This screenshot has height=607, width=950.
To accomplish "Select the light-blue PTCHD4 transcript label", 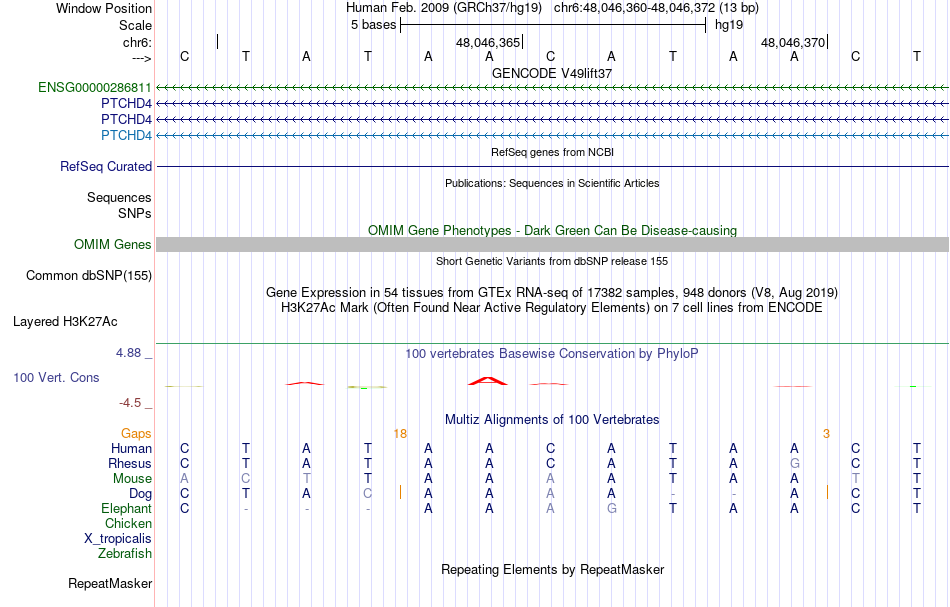I will pyautogui.click(x=126, y=135).
